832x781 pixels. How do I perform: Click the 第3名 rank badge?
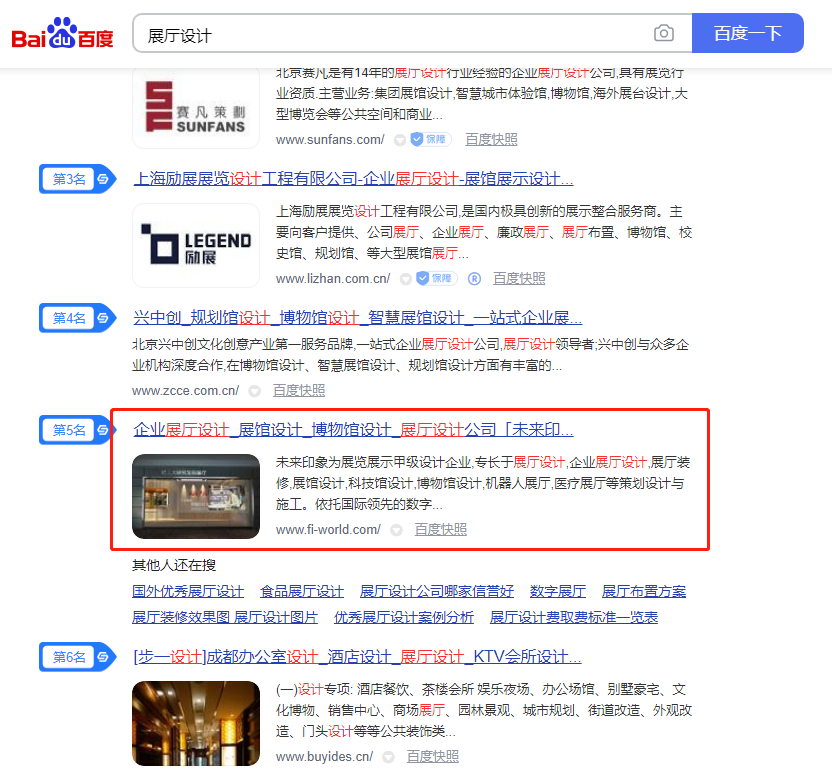click(77, 179)
